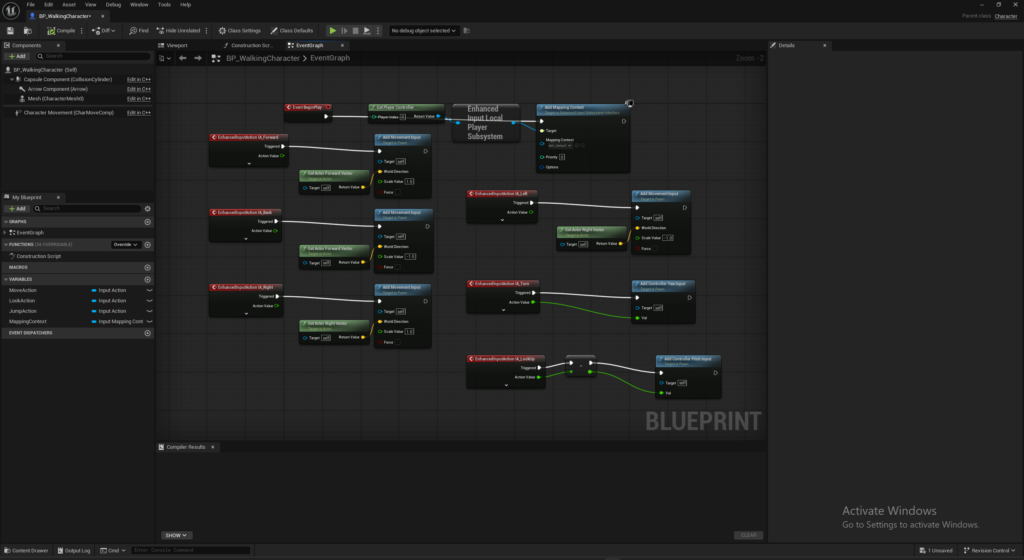The width and height of the screenshot is (1024, 560).
Task: Open play options three-dot menu
Action: (x=377, y=31)
